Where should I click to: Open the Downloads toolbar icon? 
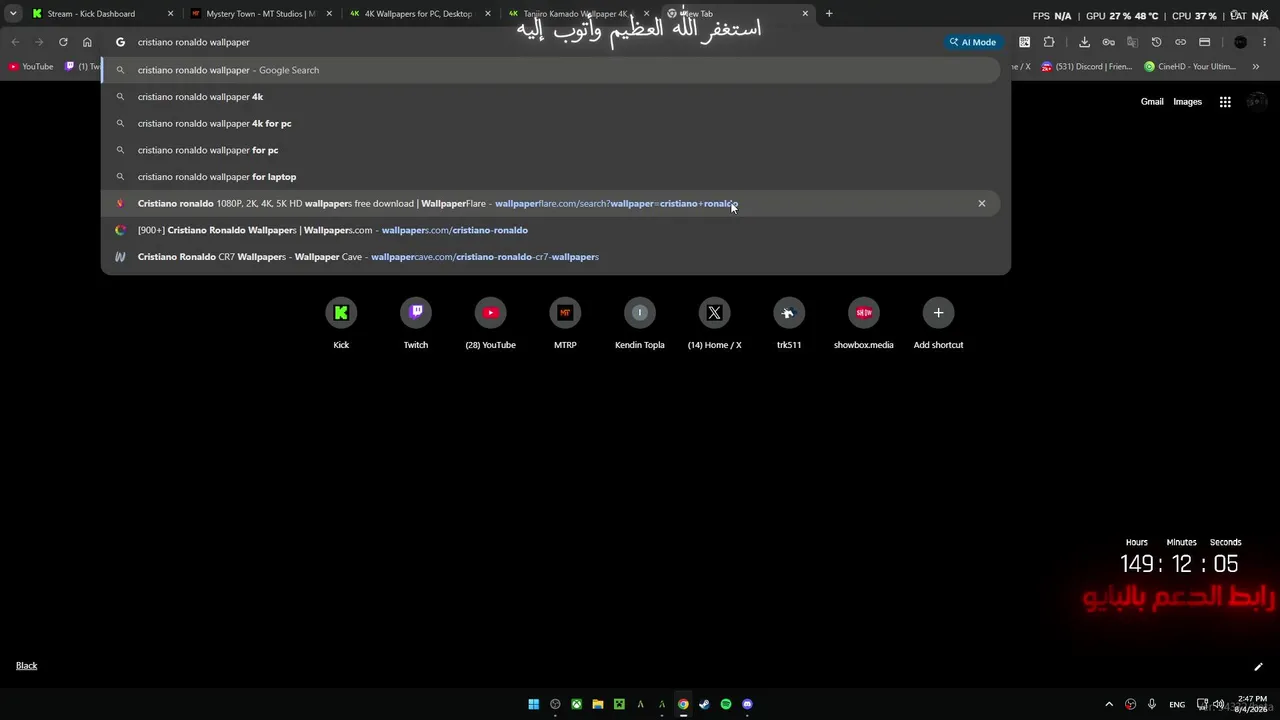click(x=1084, y=42)
